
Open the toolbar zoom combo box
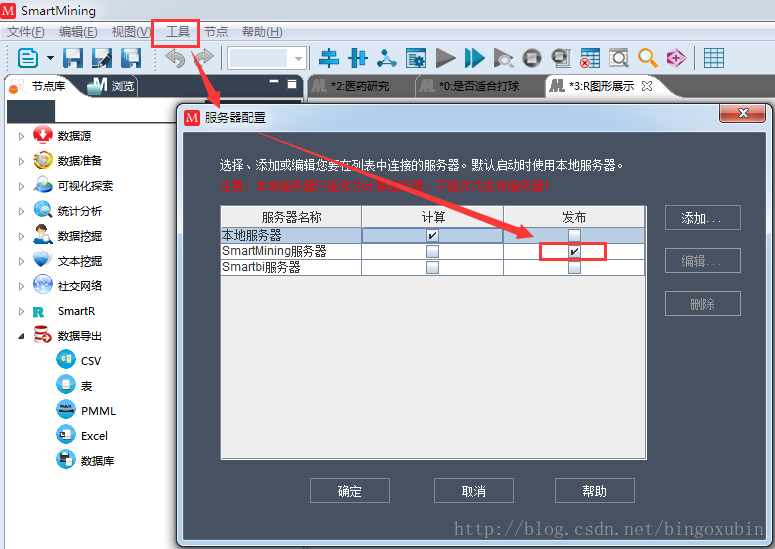point(267,58)
